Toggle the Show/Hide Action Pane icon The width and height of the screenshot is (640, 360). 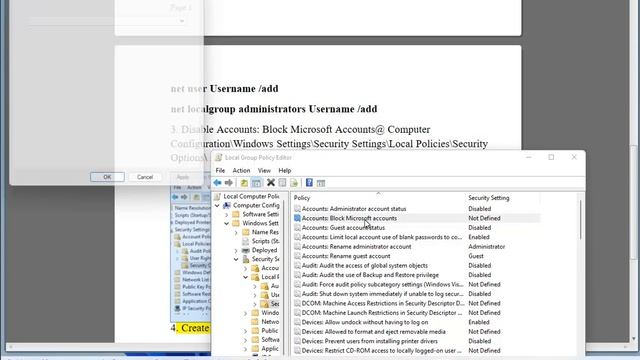[x=321, y=183]
